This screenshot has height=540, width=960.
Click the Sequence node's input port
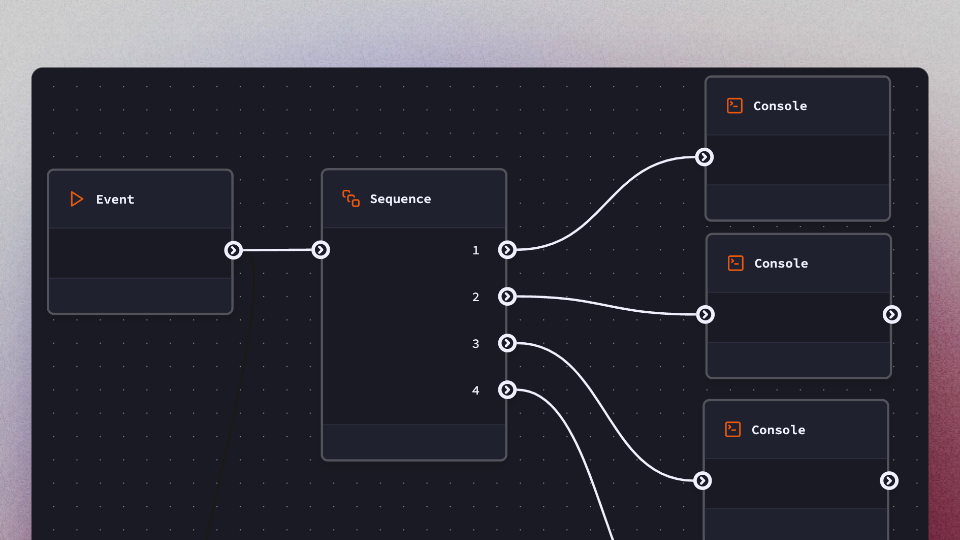pos(321,250)
